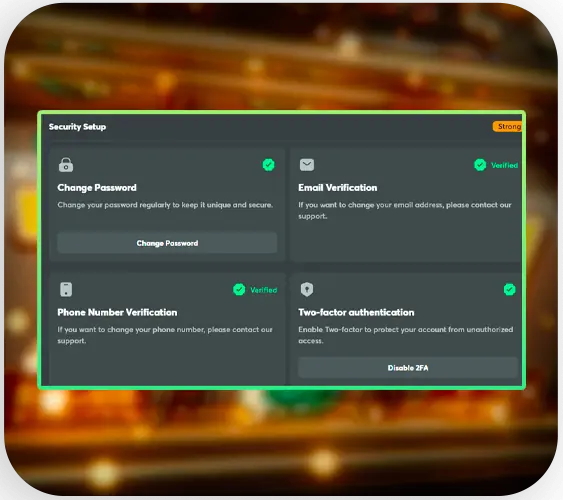Click the Two-factor authentication title

coord(356,312)
